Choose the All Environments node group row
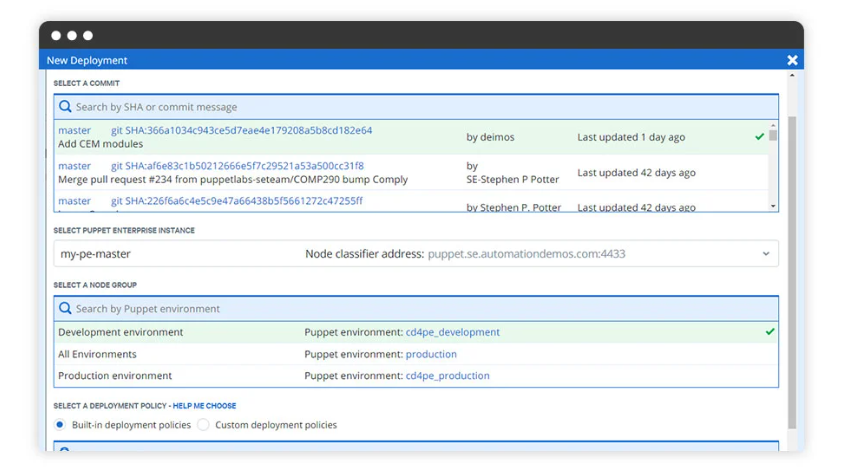Screen dimensions: 852x474 click(x=98, y=354)
